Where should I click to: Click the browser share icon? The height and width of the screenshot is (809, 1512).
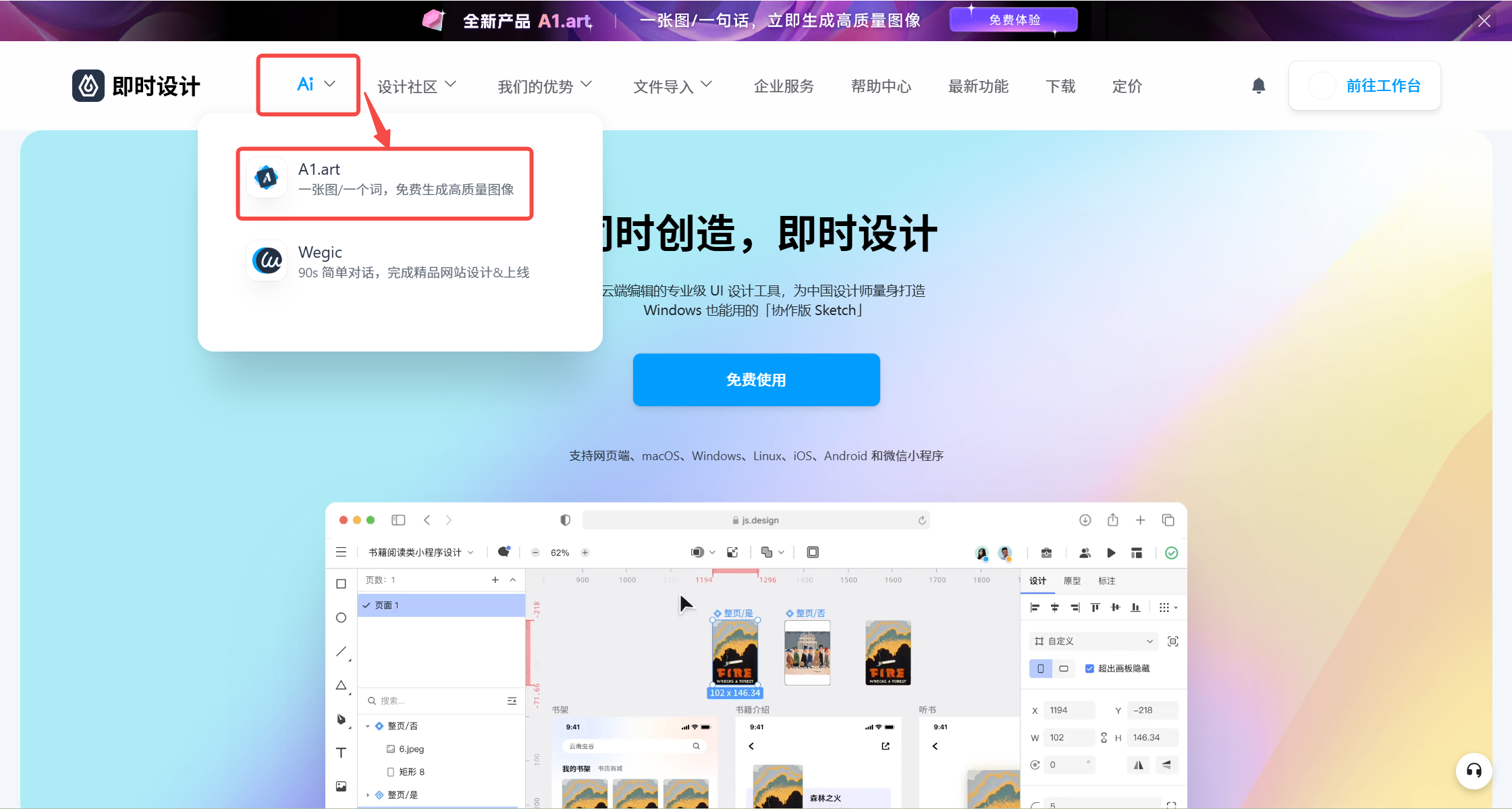pos(1112,520)
